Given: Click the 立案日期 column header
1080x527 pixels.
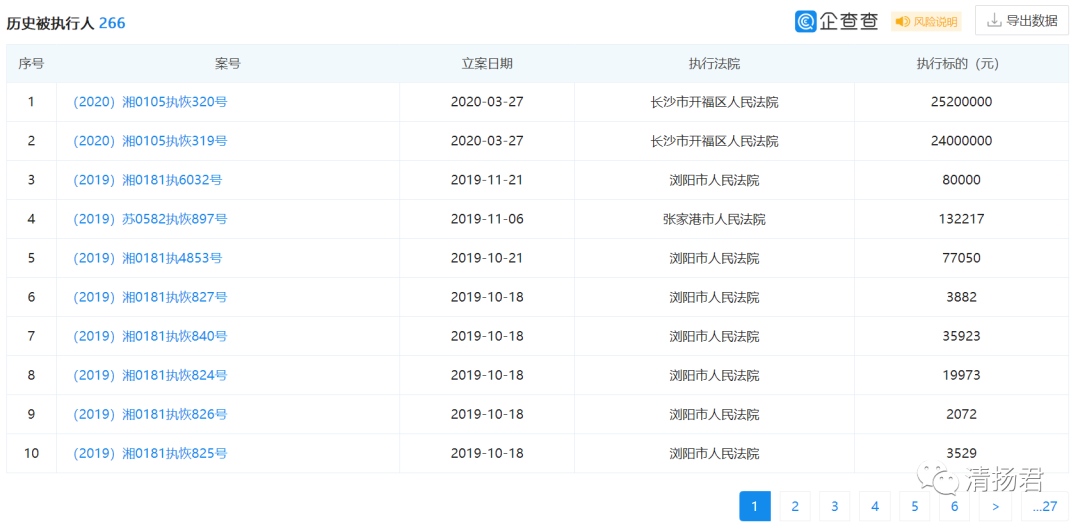Looking at the screenshot, I should pos(487,63).
